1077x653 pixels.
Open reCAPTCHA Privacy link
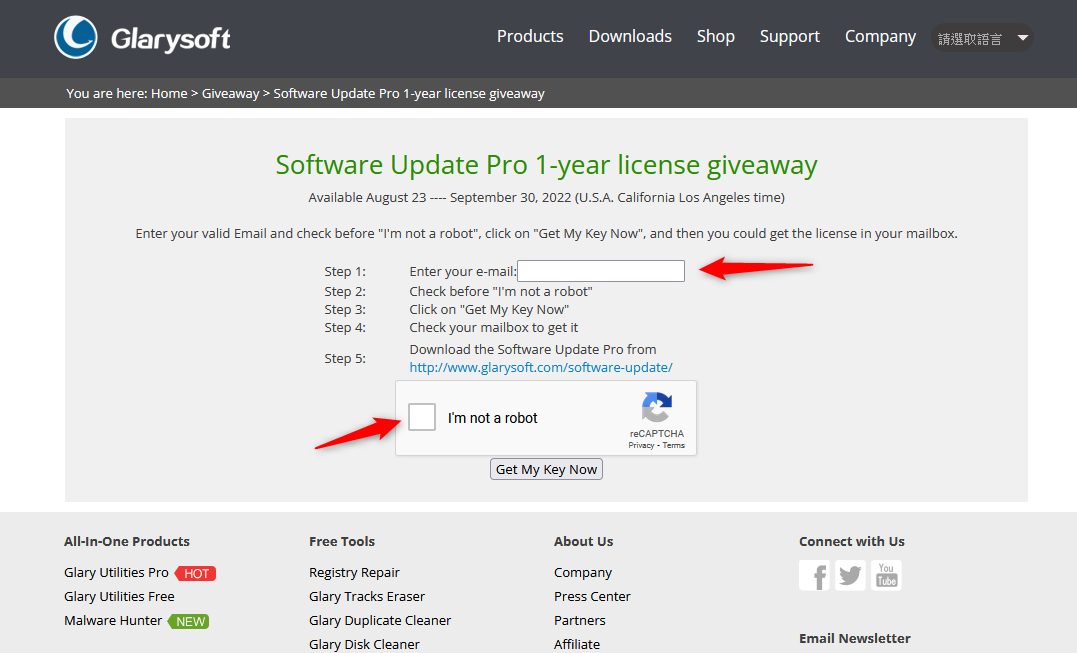(641, 445)
